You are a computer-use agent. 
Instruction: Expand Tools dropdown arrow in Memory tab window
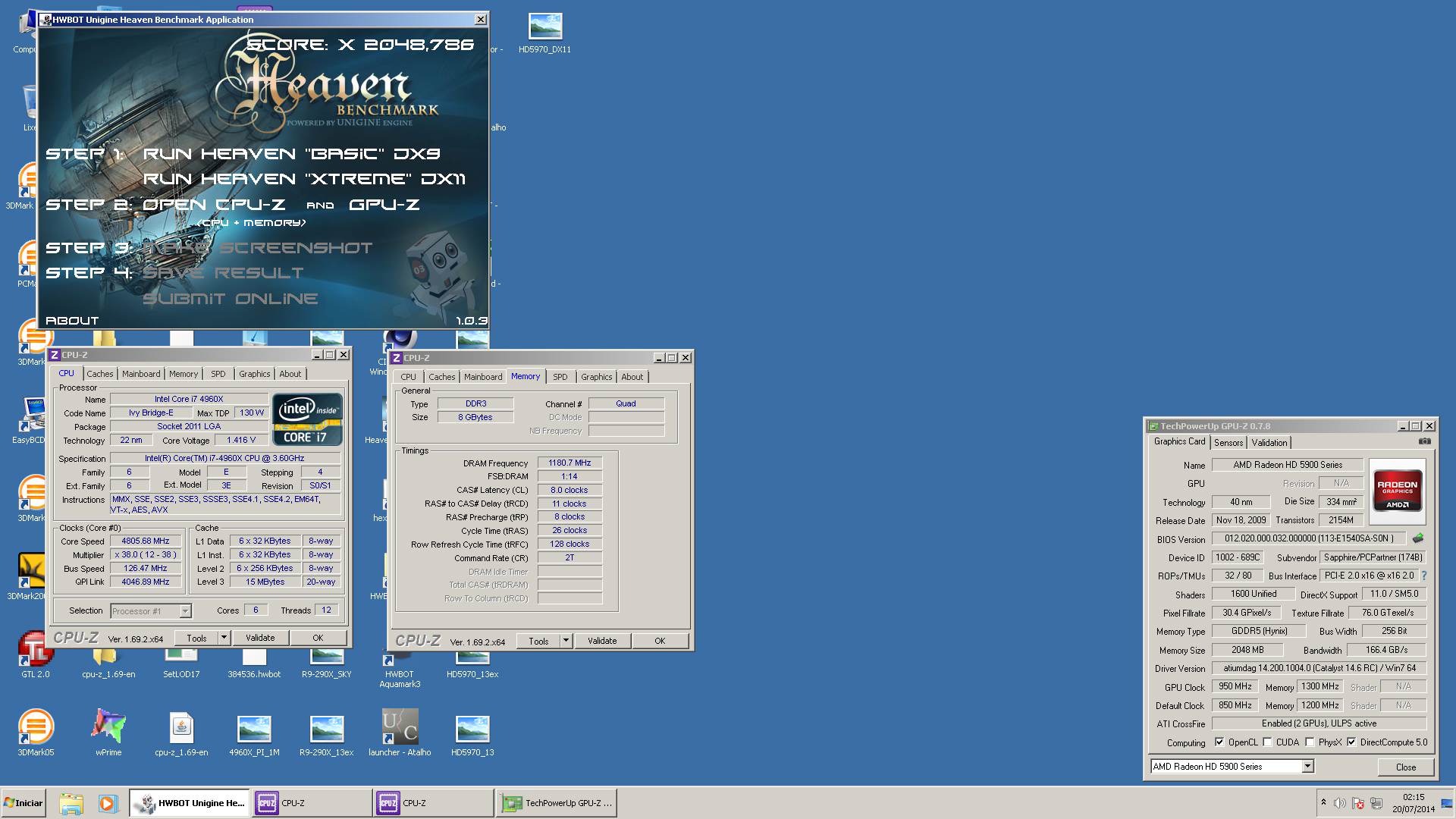pos(566,641)
